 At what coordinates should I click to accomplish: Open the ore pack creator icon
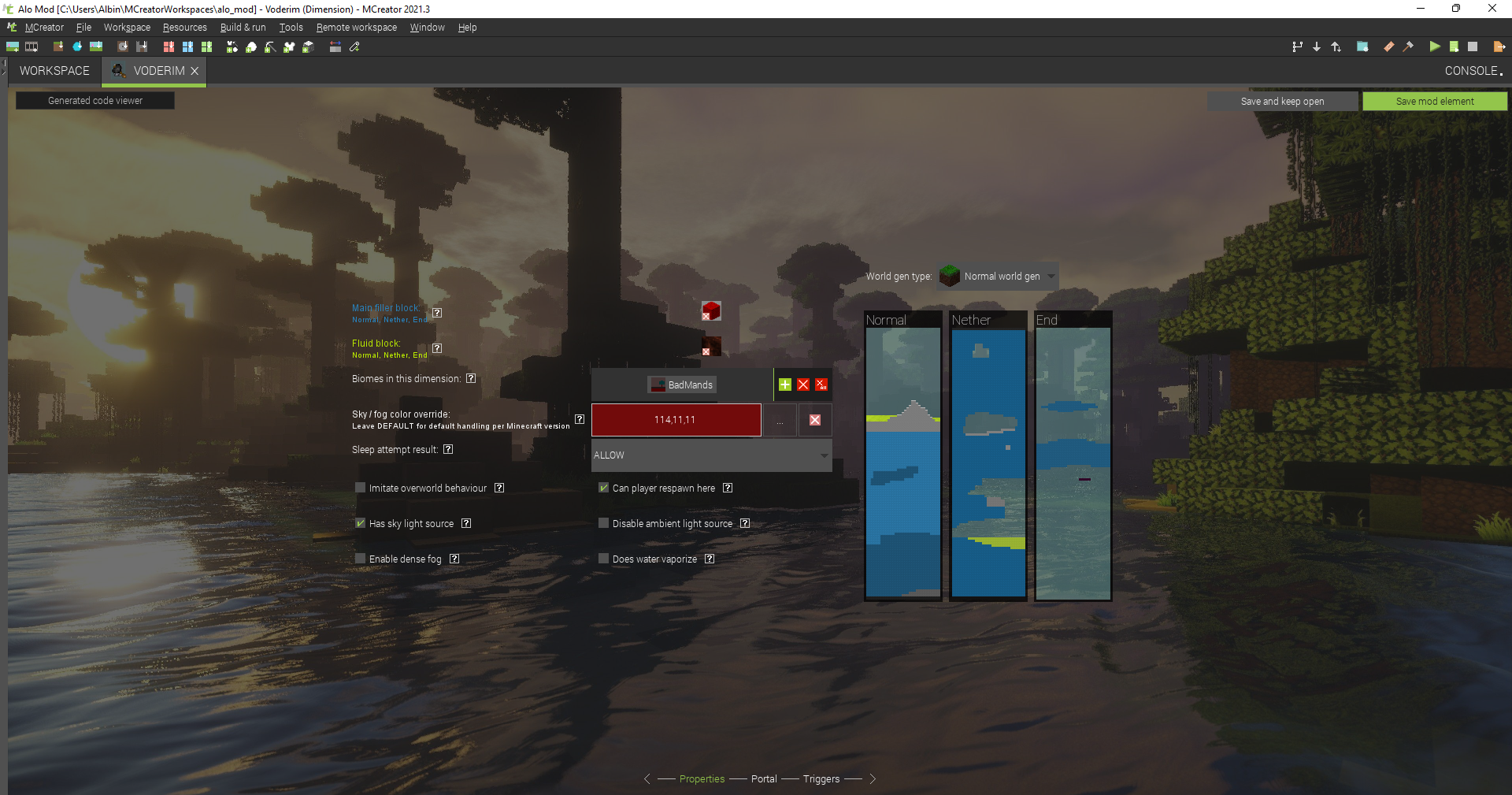point(308,46)
